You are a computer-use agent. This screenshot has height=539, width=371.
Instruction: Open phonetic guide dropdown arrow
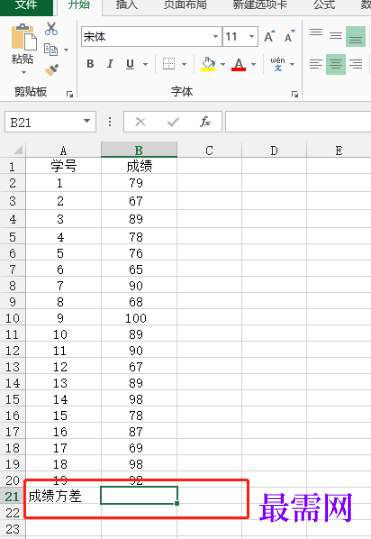[x=292, y=64]
